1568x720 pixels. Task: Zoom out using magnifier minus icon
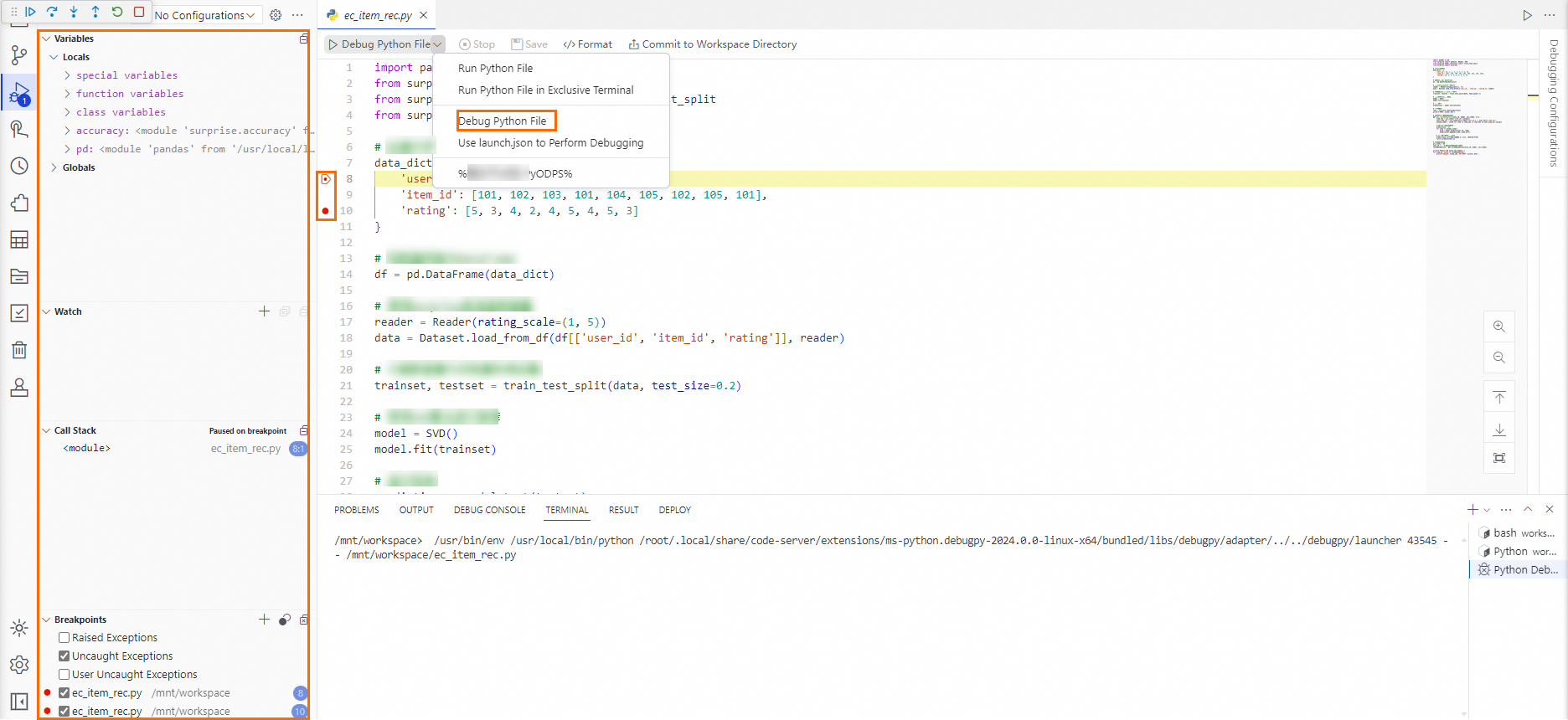[1499, 357]
